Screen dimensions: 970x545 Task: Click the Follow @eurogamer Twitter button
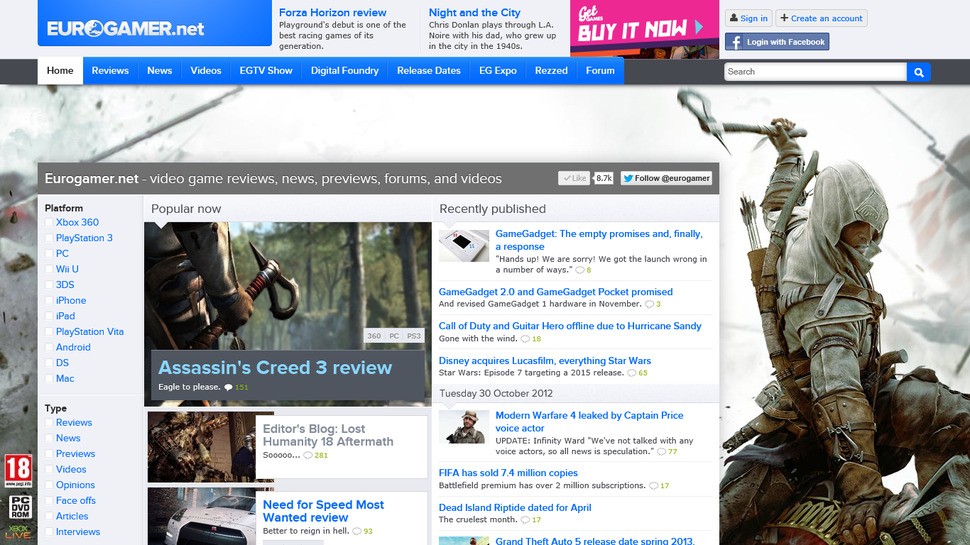click(x=666, y=178)
